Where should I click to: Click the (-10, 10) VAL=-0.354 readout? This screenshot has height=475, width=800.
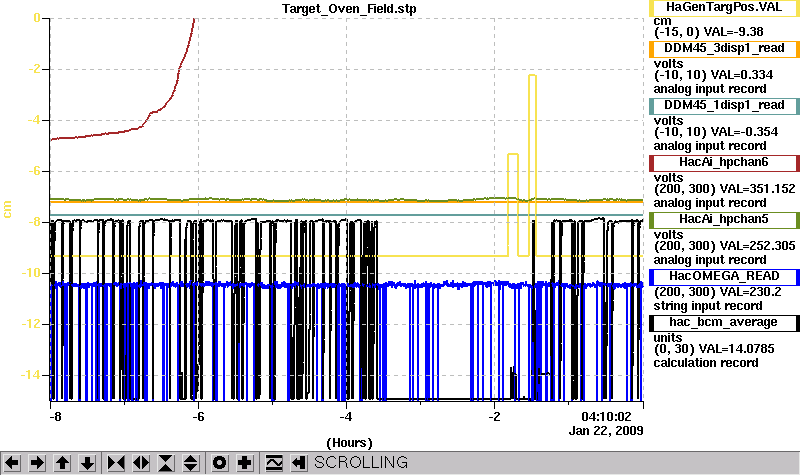[x=716, y=132]
